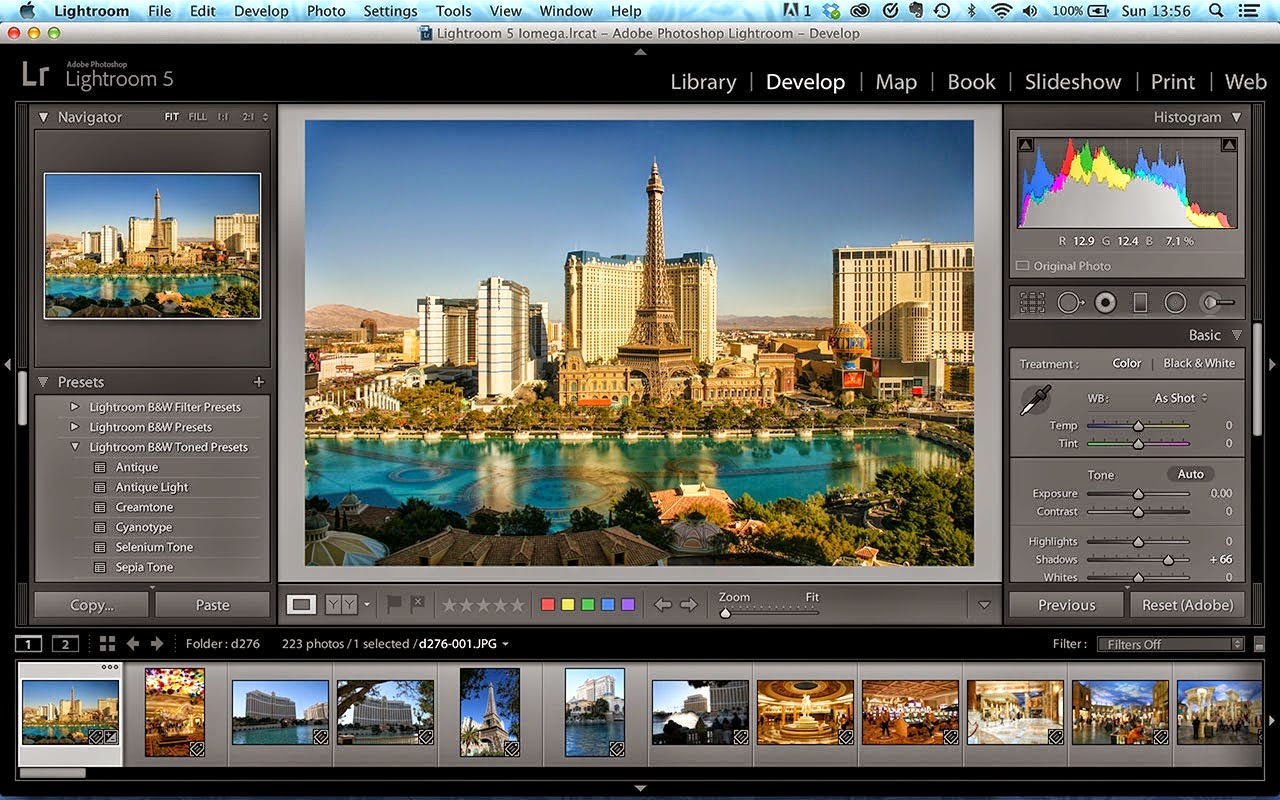Expand Lightroom B&W Filter Presets folder

[74, 407]
